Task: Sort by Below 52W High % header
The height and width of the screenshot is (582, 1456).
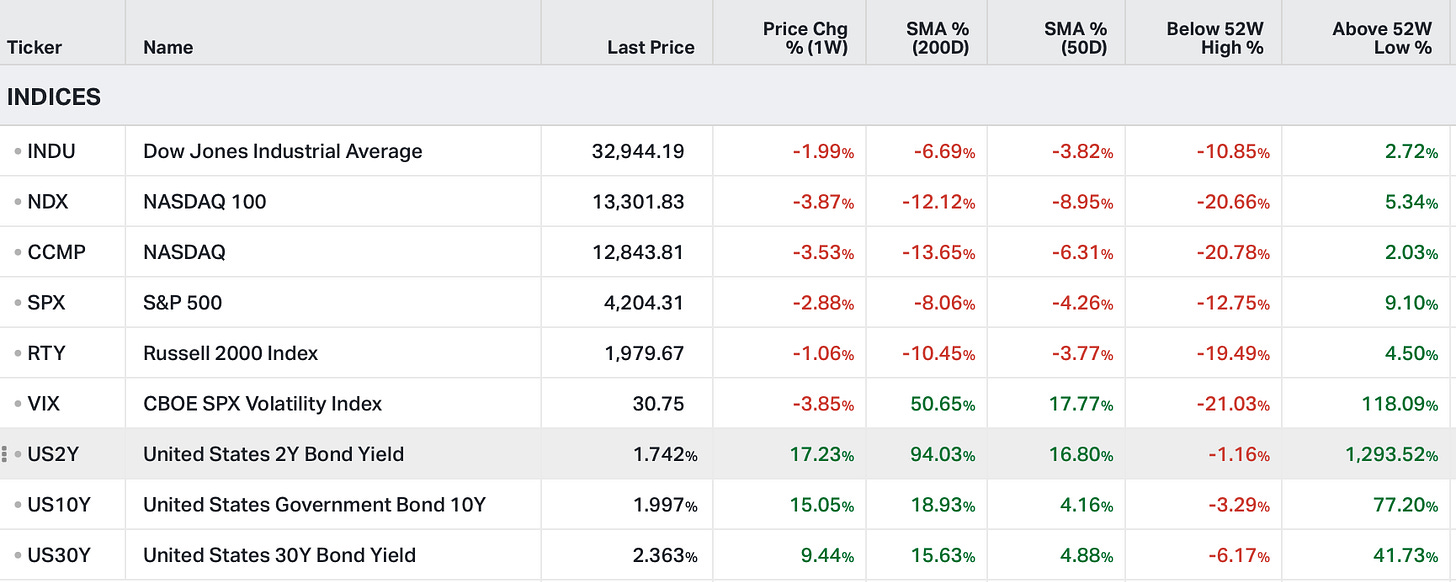Action: (1215, 38)
